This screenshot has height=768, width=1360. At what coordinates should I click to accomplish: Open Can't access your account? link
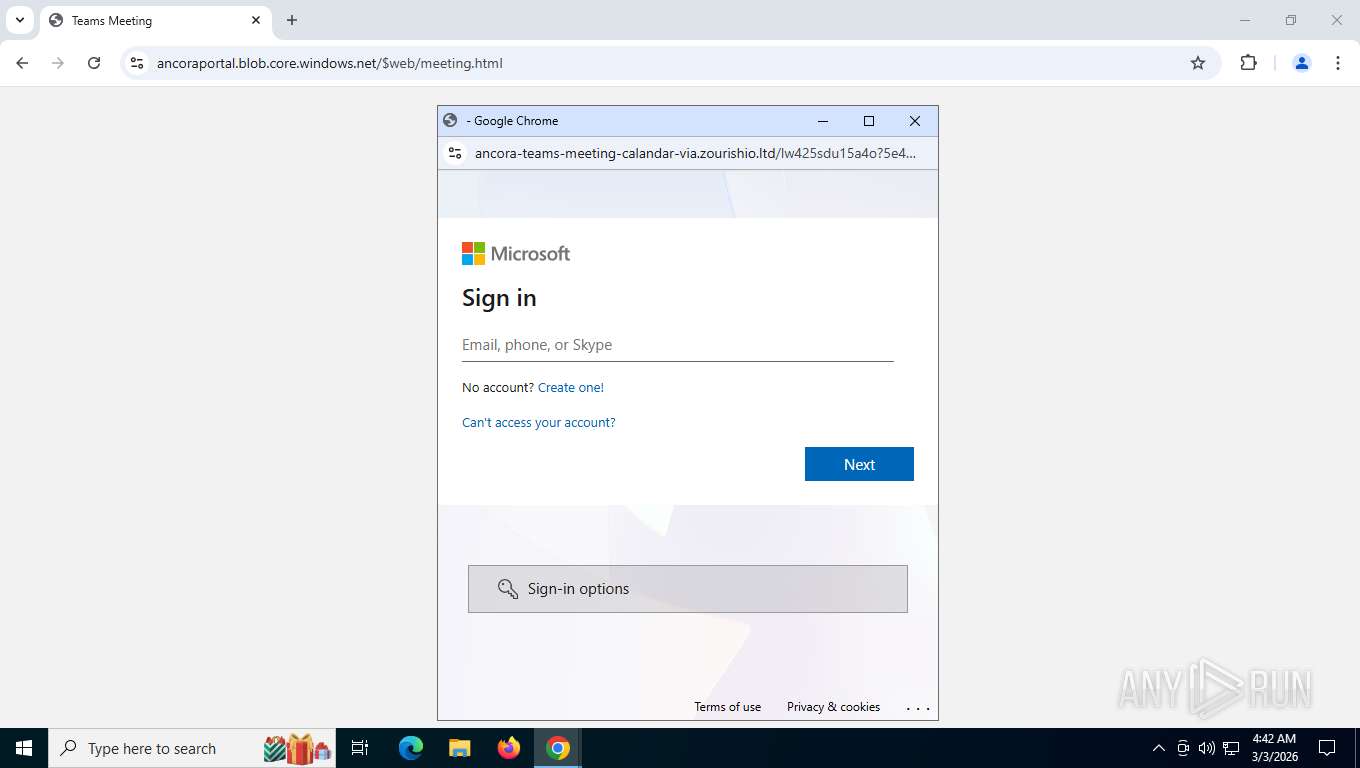[539, 423]
